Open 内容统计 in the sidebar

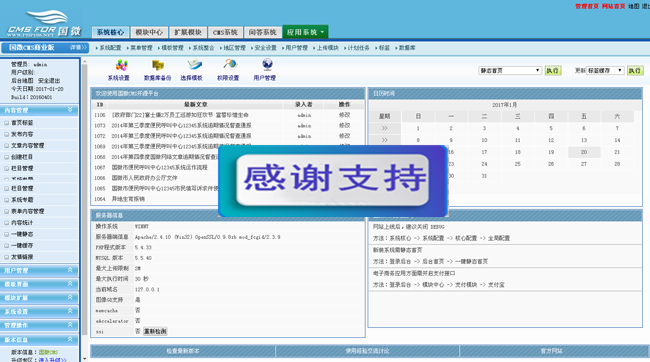[22, 223]
